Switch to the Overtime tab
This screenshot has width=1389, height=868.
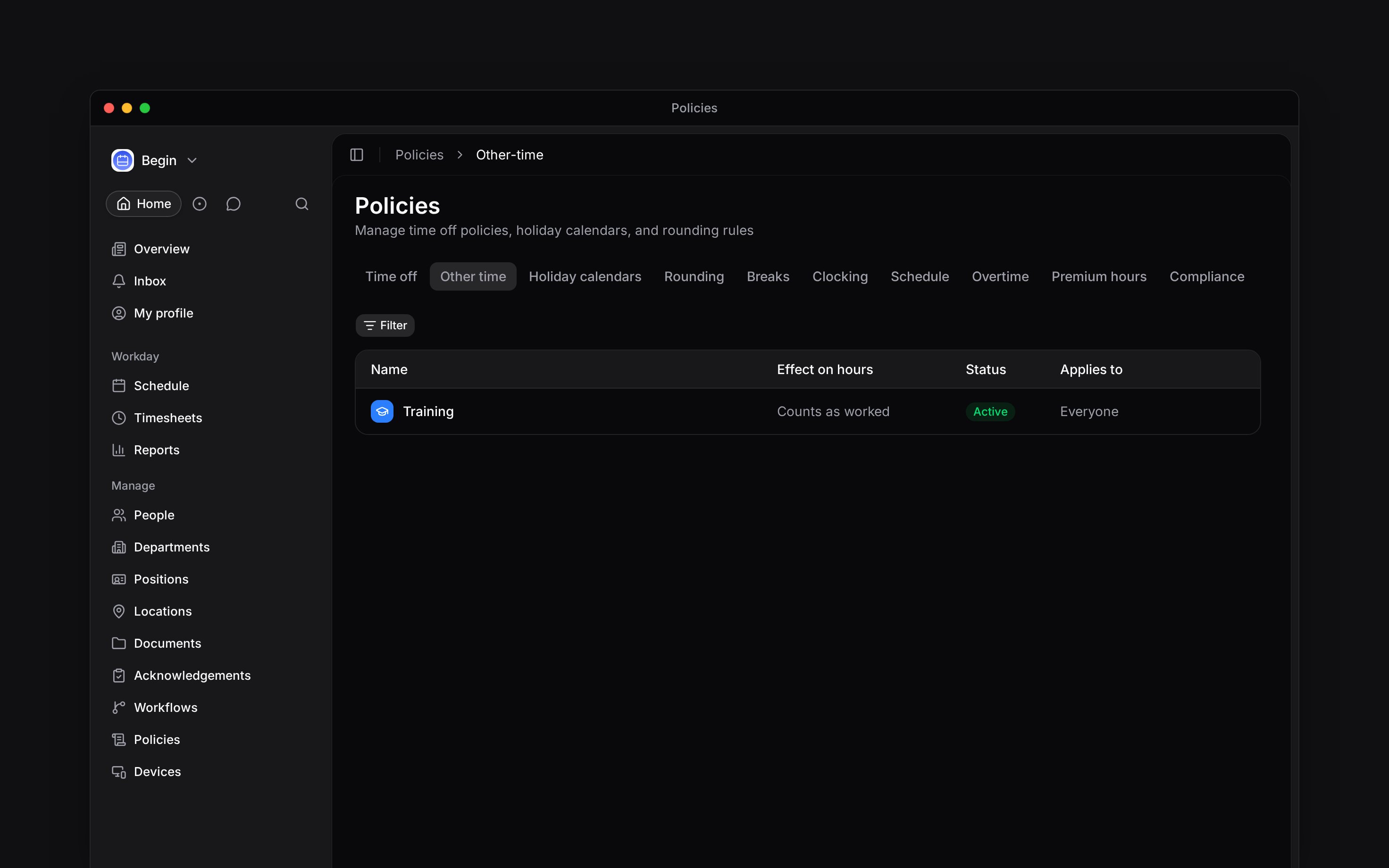click(x=1000, y=277)
